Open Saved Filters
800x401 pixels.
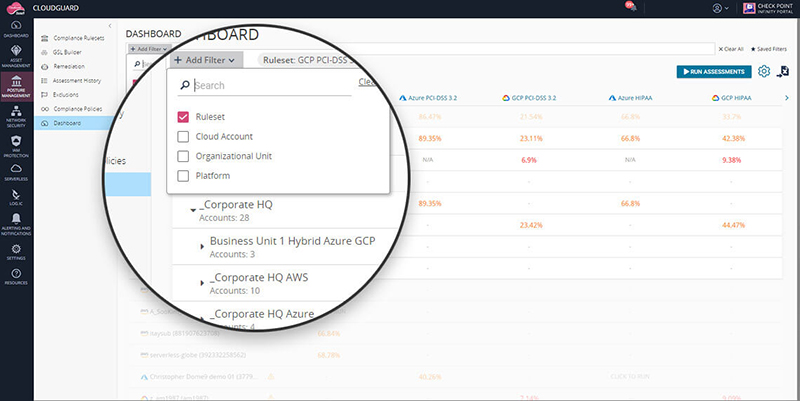(x=768, y=49)
